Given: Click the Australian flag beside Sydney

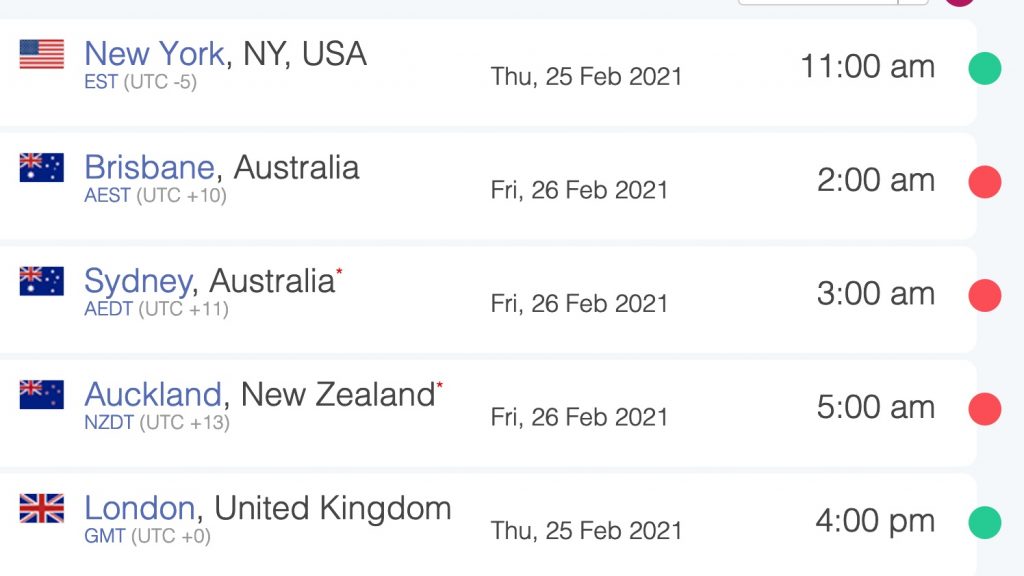Looking at the screenshot, I should 42,281.
